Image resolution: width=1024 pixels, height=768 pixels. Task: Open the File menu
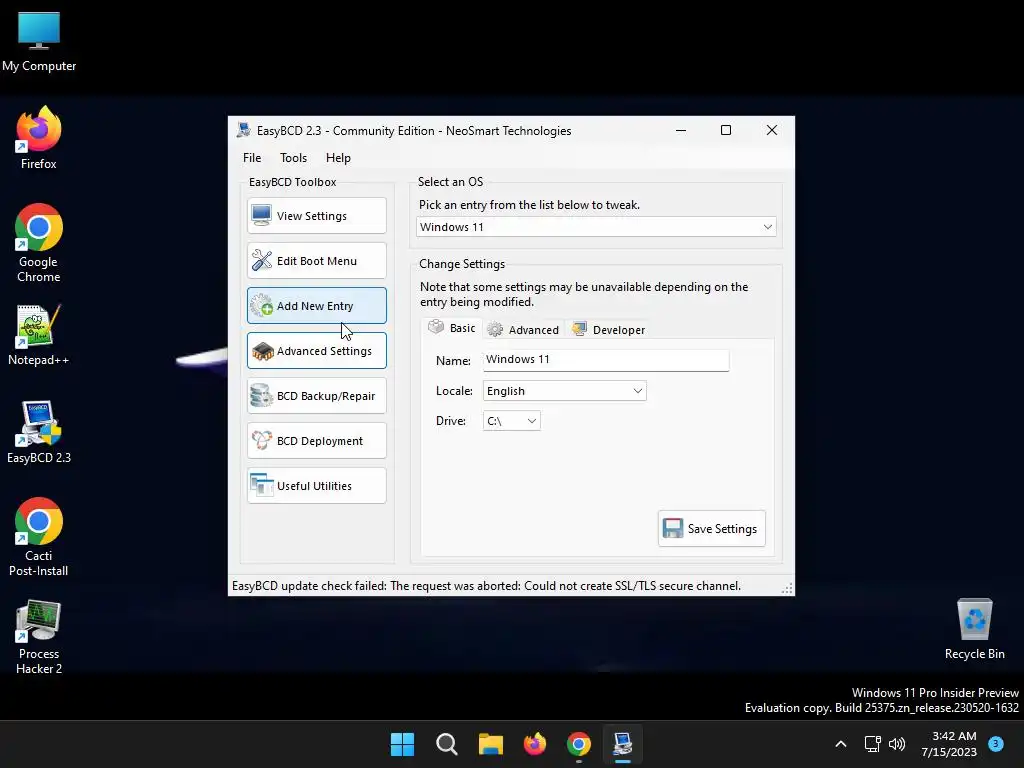[252, 157]
